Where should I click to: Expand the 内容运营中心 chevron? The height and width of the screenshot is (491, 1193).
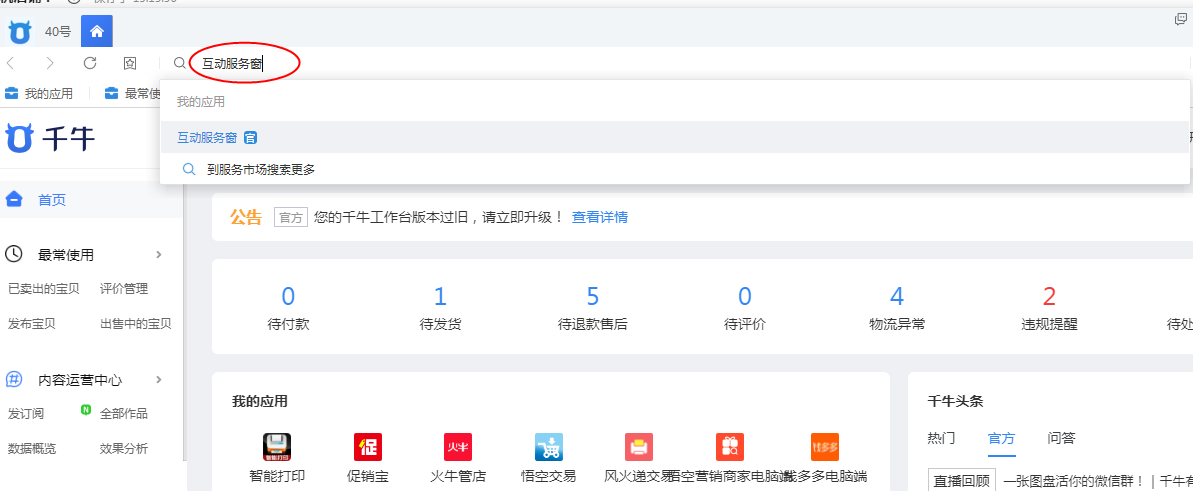point(159,379)
